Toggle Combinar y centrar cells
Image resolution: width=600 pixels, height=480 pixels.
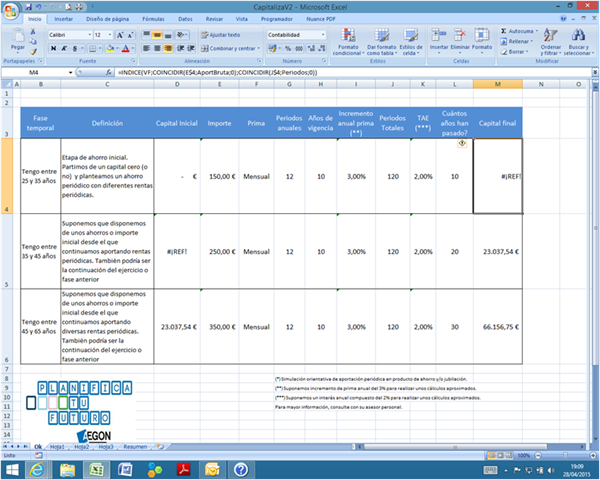pyautogui.click(x=228, y=47)
